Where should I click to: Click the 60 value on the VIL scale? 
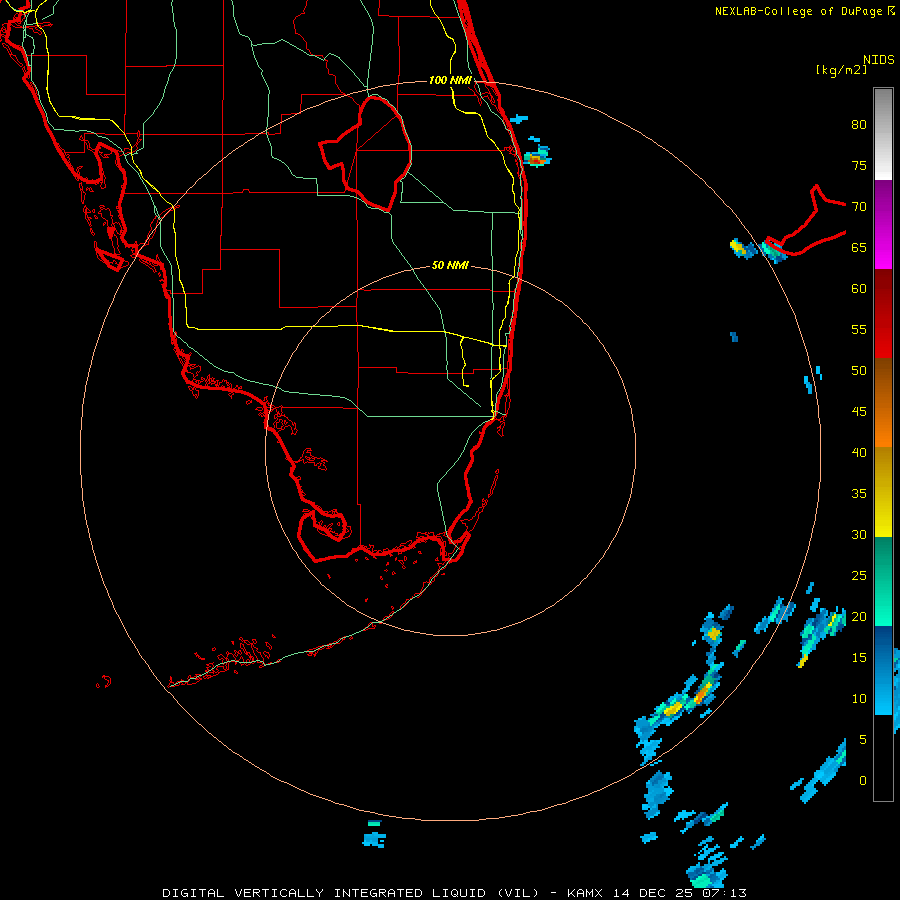(x=859, y=289)
